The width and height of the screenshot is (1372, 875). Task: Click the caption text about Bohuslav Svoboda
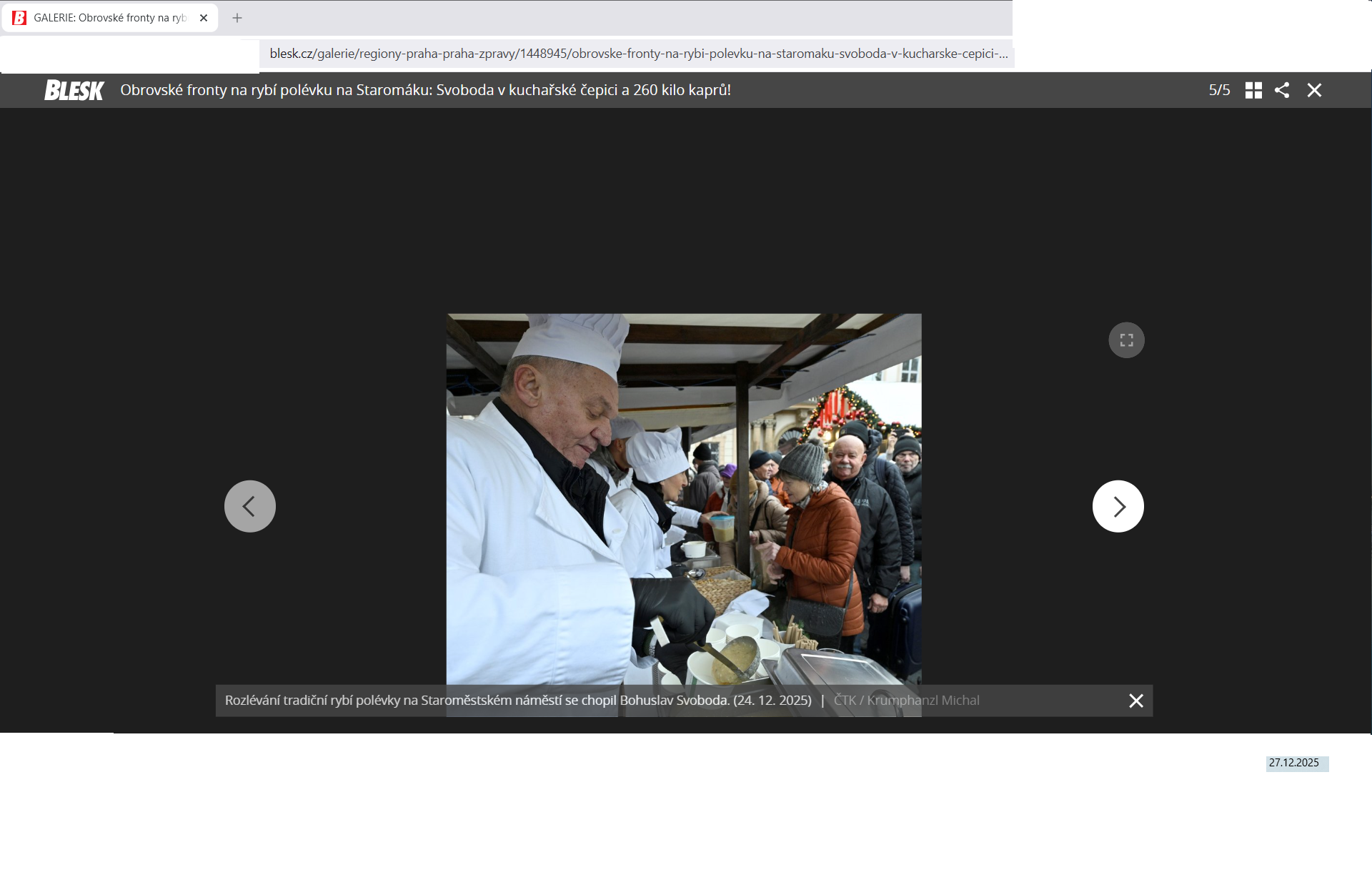pos(518,701)
